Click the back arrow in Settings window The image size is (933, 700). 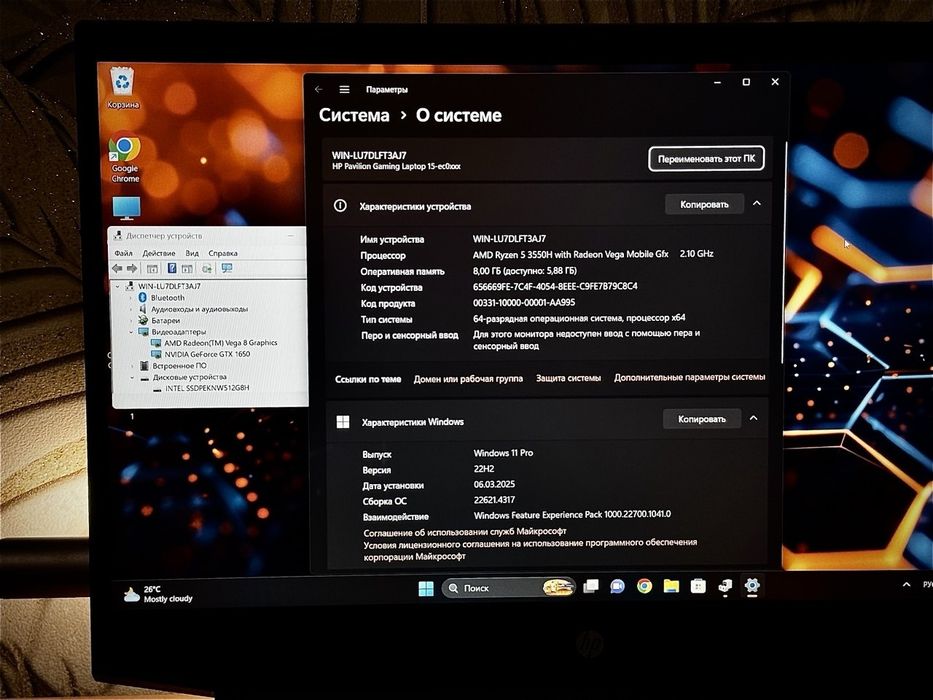point(319,89)
